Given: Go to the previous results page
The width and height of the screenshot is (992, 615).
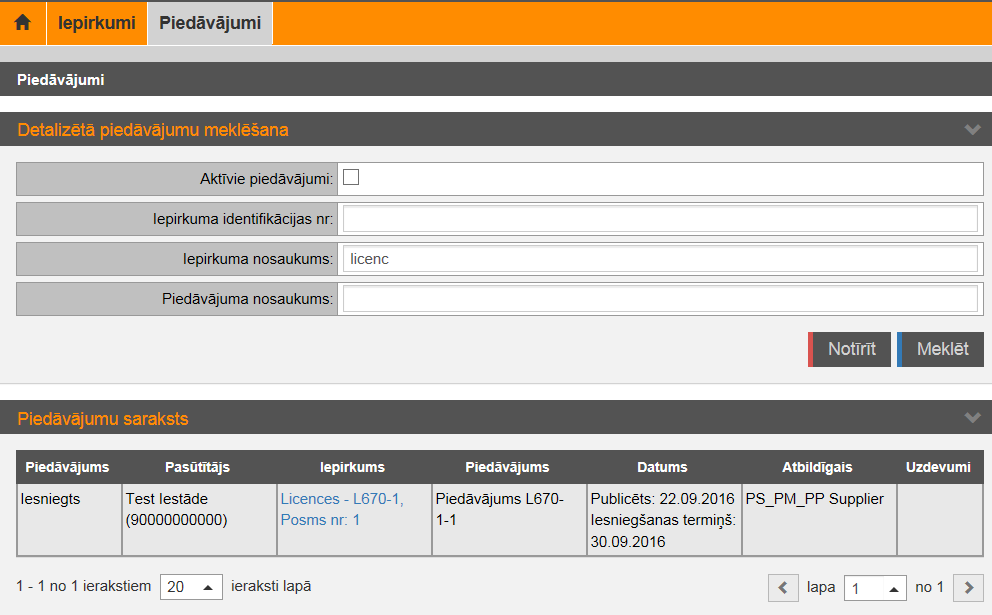Looking at the screenshot, I should point(783,587).
